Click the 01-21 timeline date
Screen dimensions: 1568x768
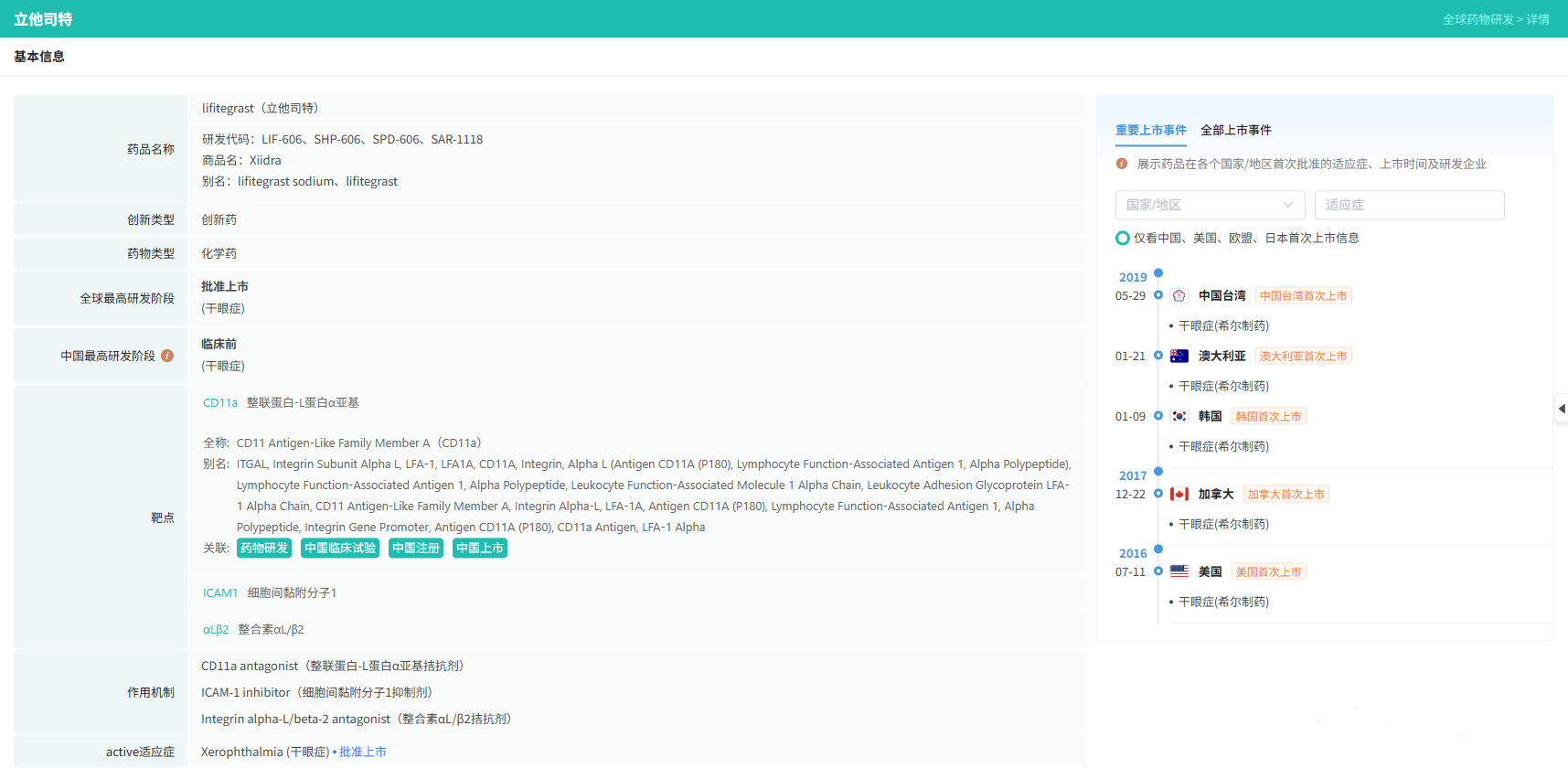coord(1130,356)
